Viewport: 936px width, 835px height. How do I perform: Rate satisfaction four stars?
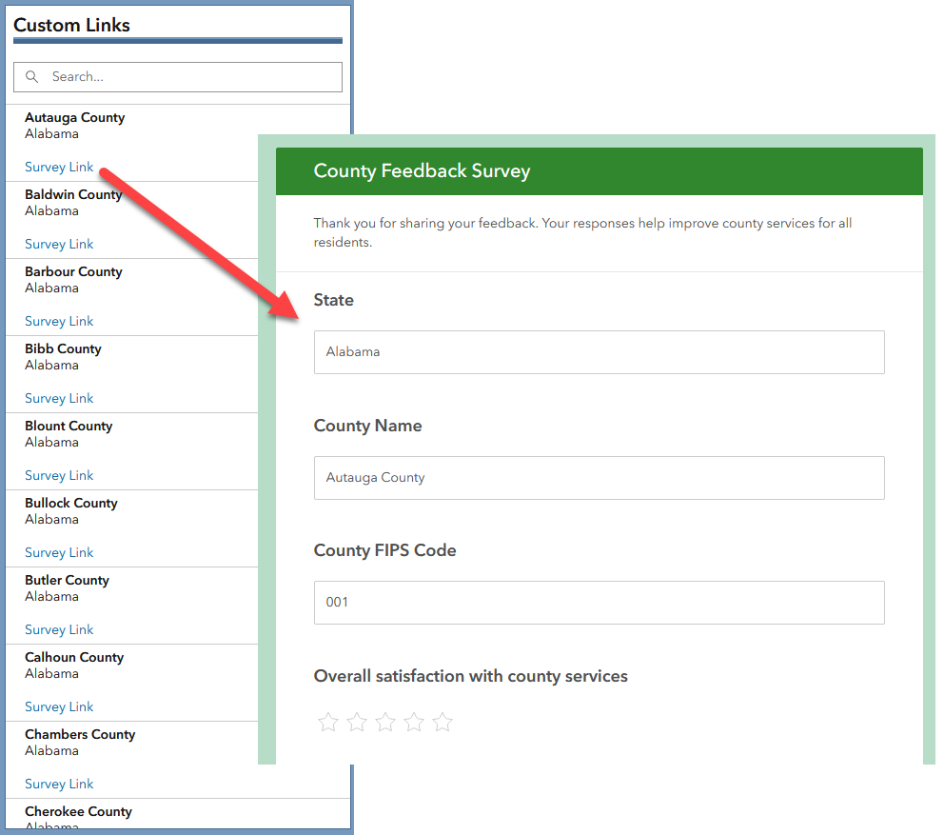(x=414, y=722)
